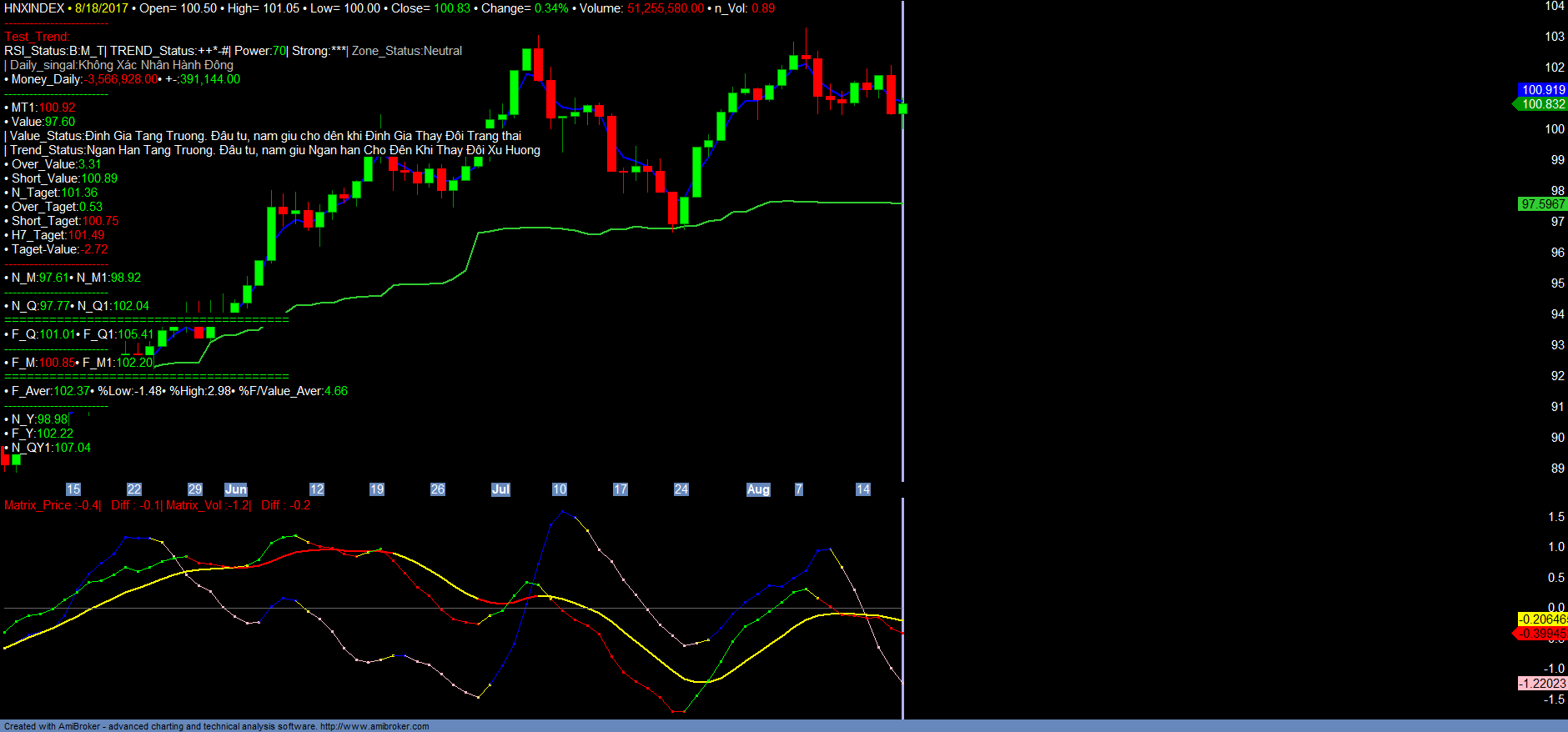Click the HNXINDEX symbol name in title
The height and width of the screenshot is (732, 1568).
click(x=34, y=8)
